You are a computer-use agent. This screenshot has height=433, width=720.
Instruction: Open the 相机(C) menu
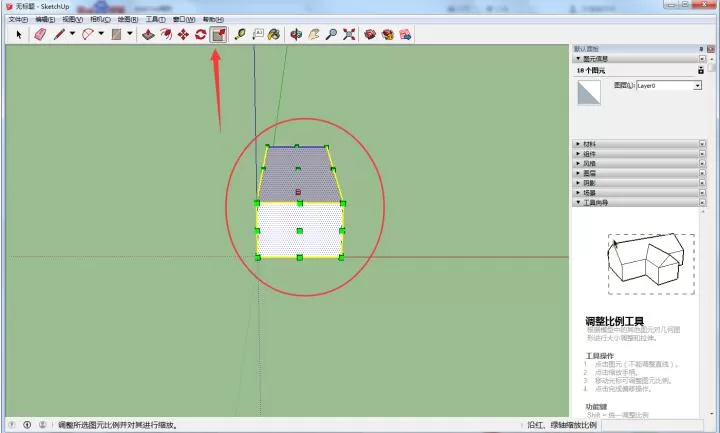(100, 19)
